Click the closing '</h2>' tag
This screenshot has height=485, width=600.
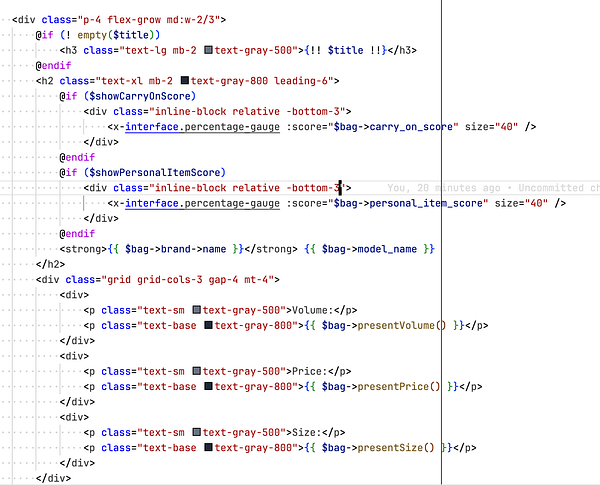[x=51, y=265]
